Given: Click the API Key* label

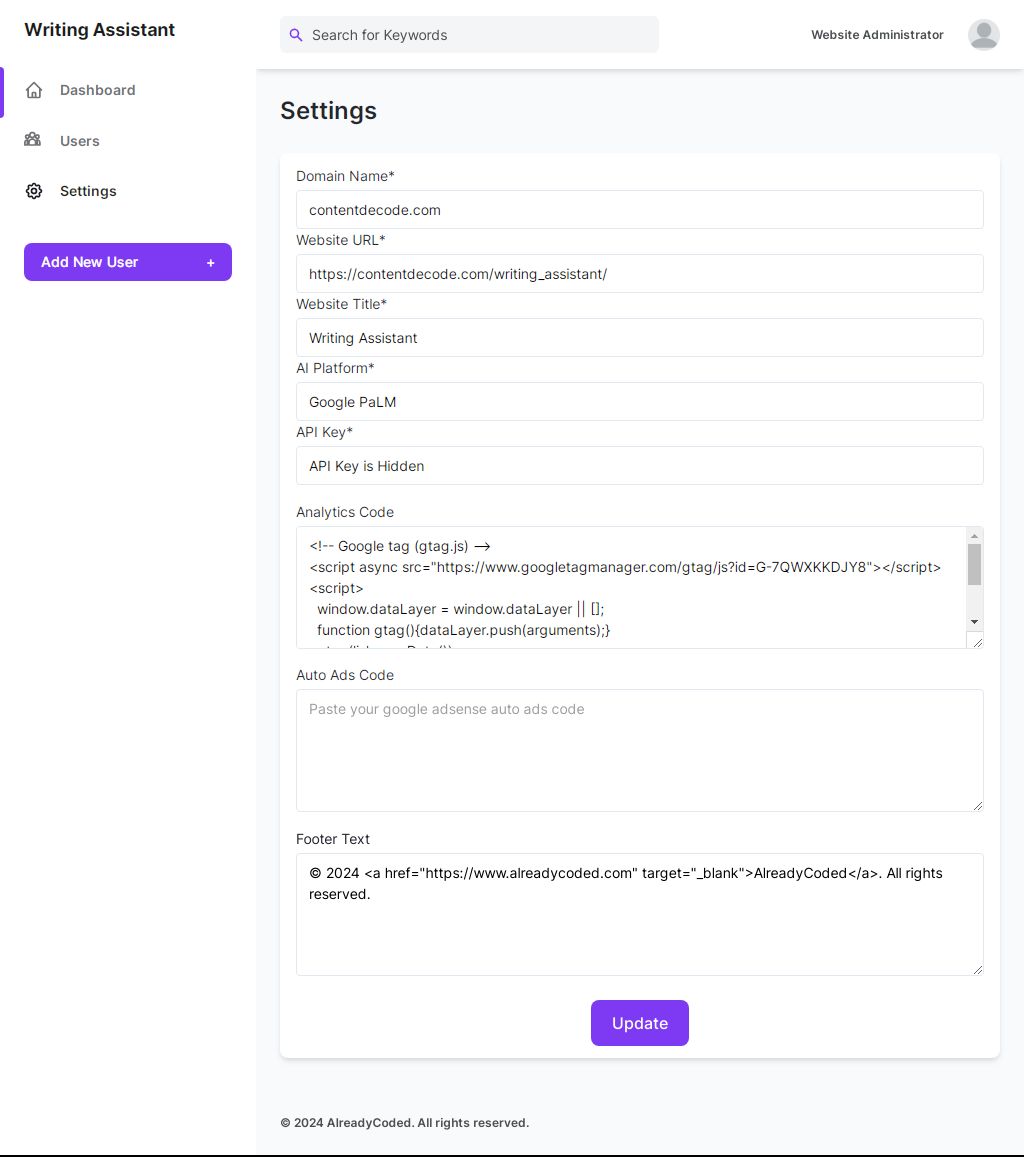Looking at the screenshot, I should [x=325, y=432].
